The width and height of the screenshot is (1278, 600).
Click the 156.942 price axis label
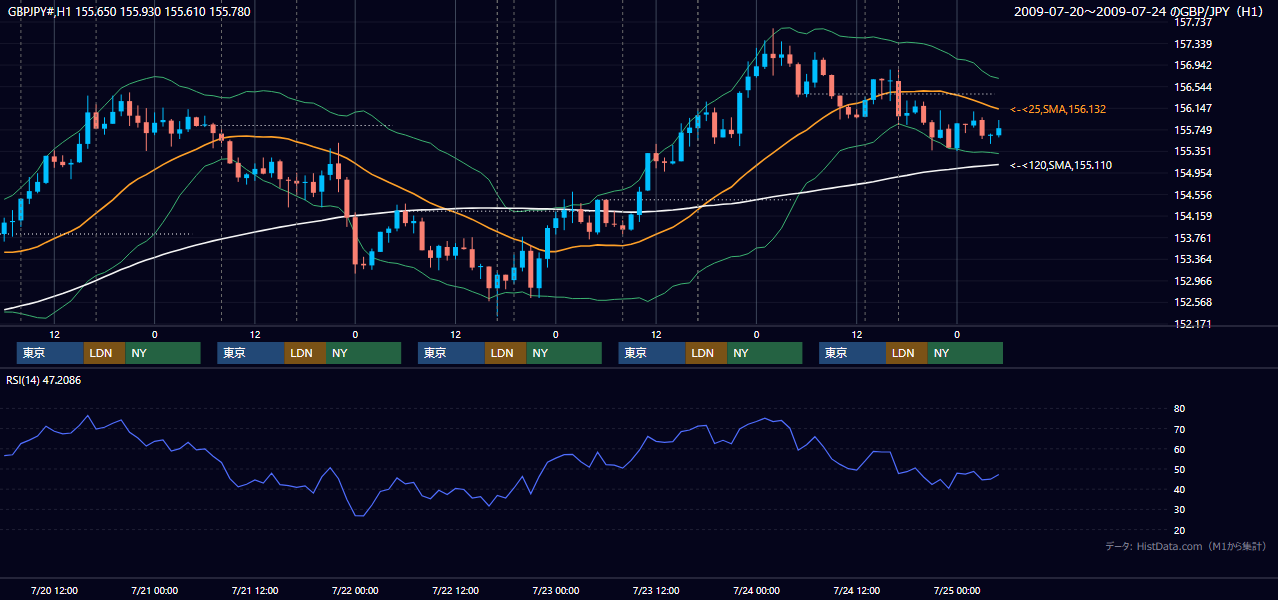click(x=1193, y=65)
